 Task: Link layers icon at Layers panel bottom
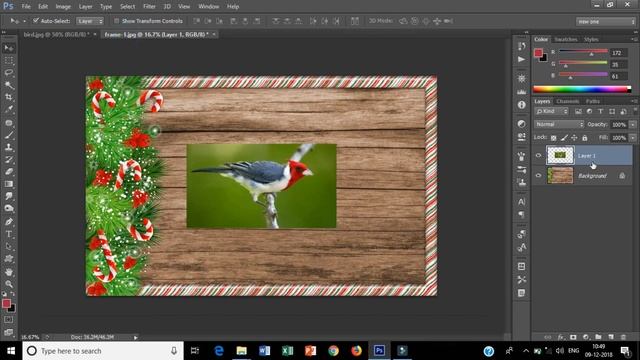click(x=548, y=337)
